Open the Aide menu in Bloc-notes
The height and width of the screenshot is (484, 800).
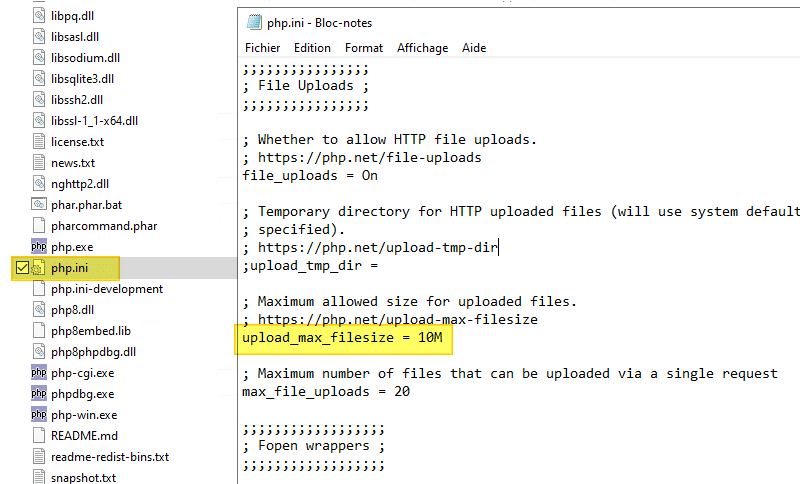tap(474, 48)
